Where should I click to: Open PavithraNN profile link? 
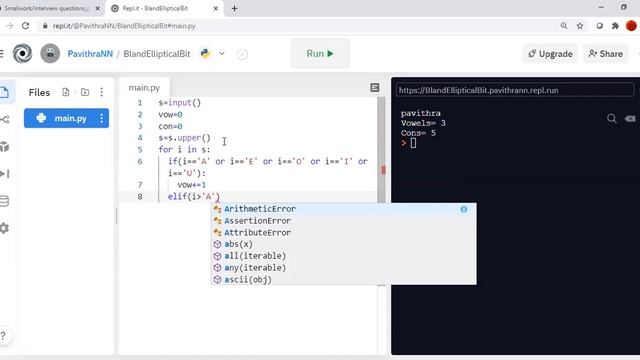[x=90, y=54]
